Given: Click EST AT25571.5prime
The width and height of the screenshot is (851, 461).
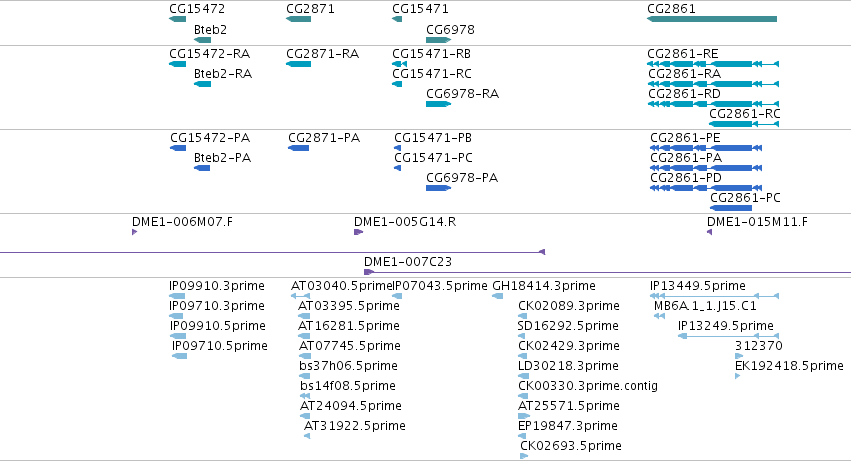Looking at the screenshot, I should (569, 407).
